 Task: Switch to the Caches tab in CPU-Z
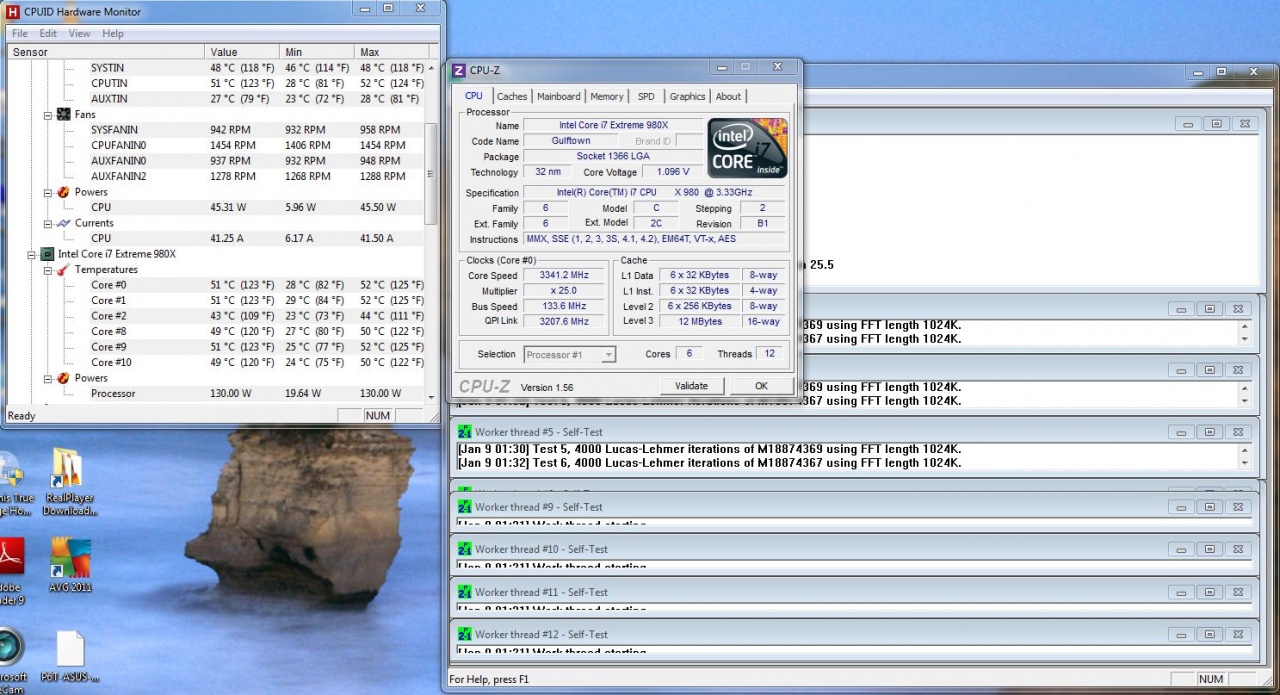[x=512, y=97]
